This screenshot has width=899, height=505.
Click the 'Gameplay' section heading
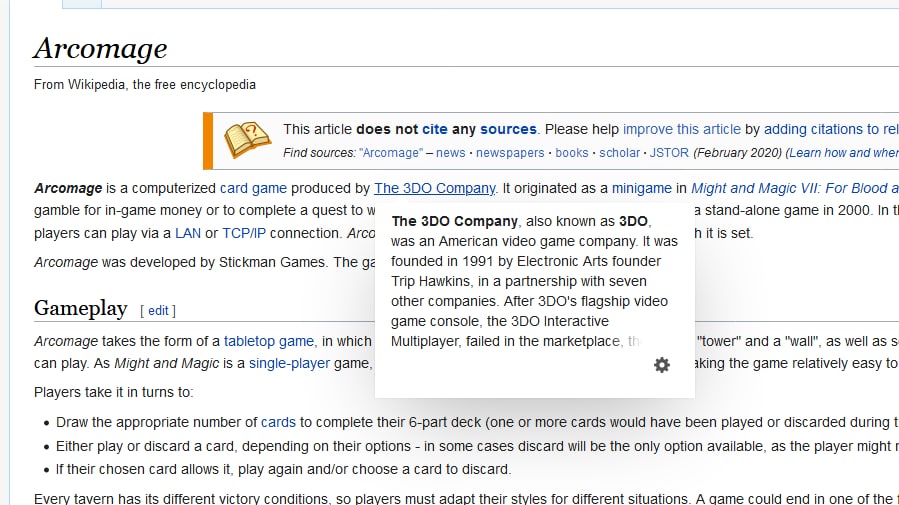pos(81,308)
